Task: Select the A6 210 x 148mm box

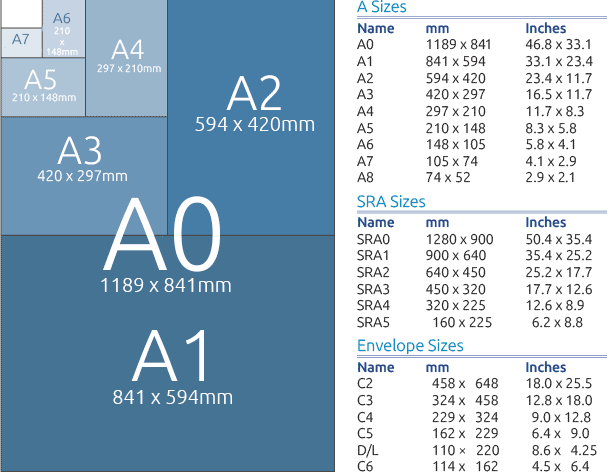Action: click(x=64, y=29)
